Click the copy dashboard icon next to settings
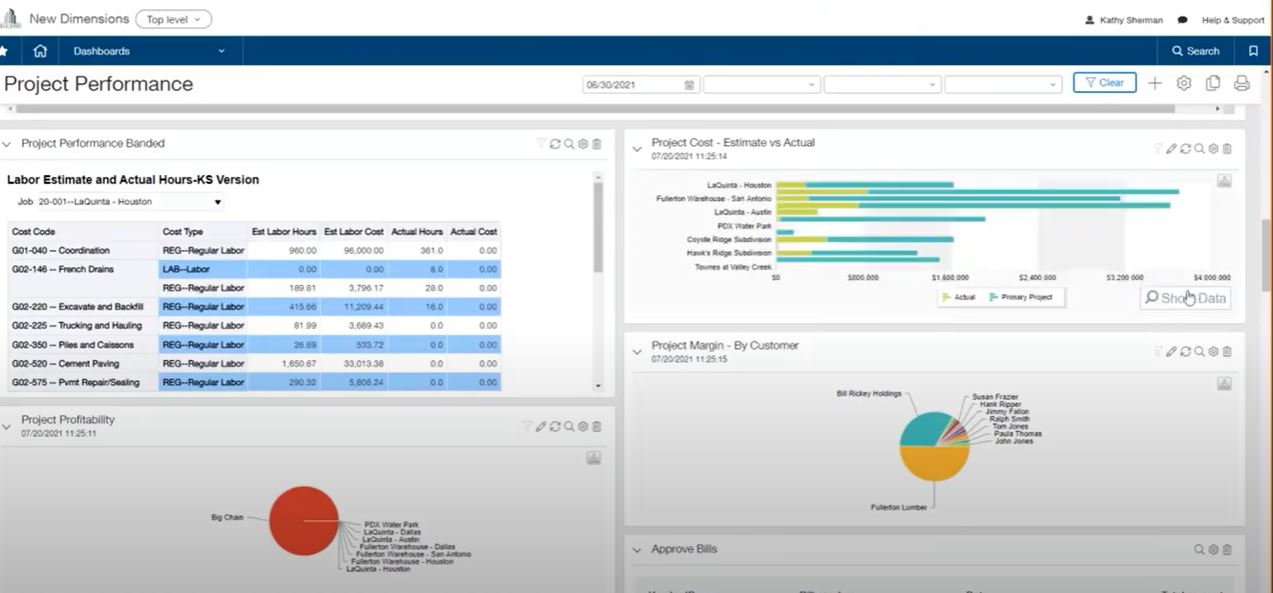 [x=1212, y=83]
